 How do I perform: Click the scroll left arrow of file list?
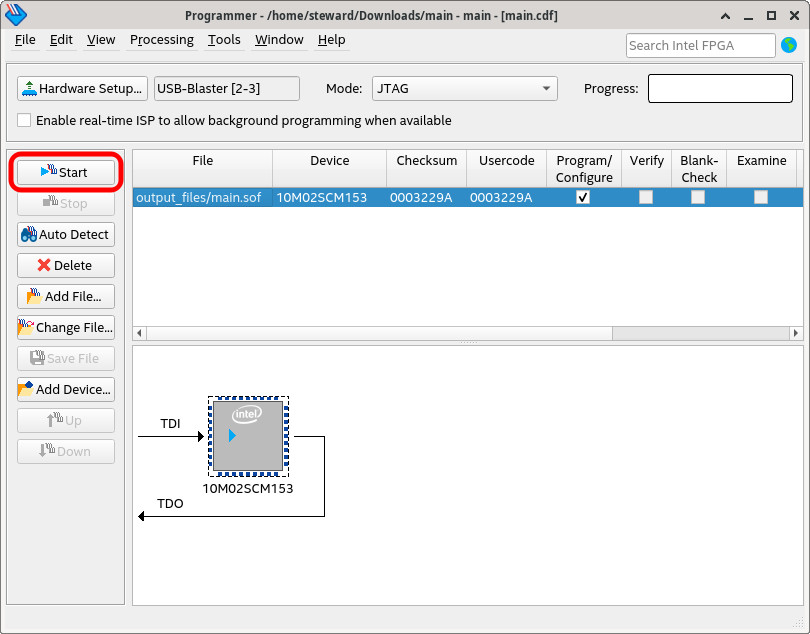[x=139, y=333]
